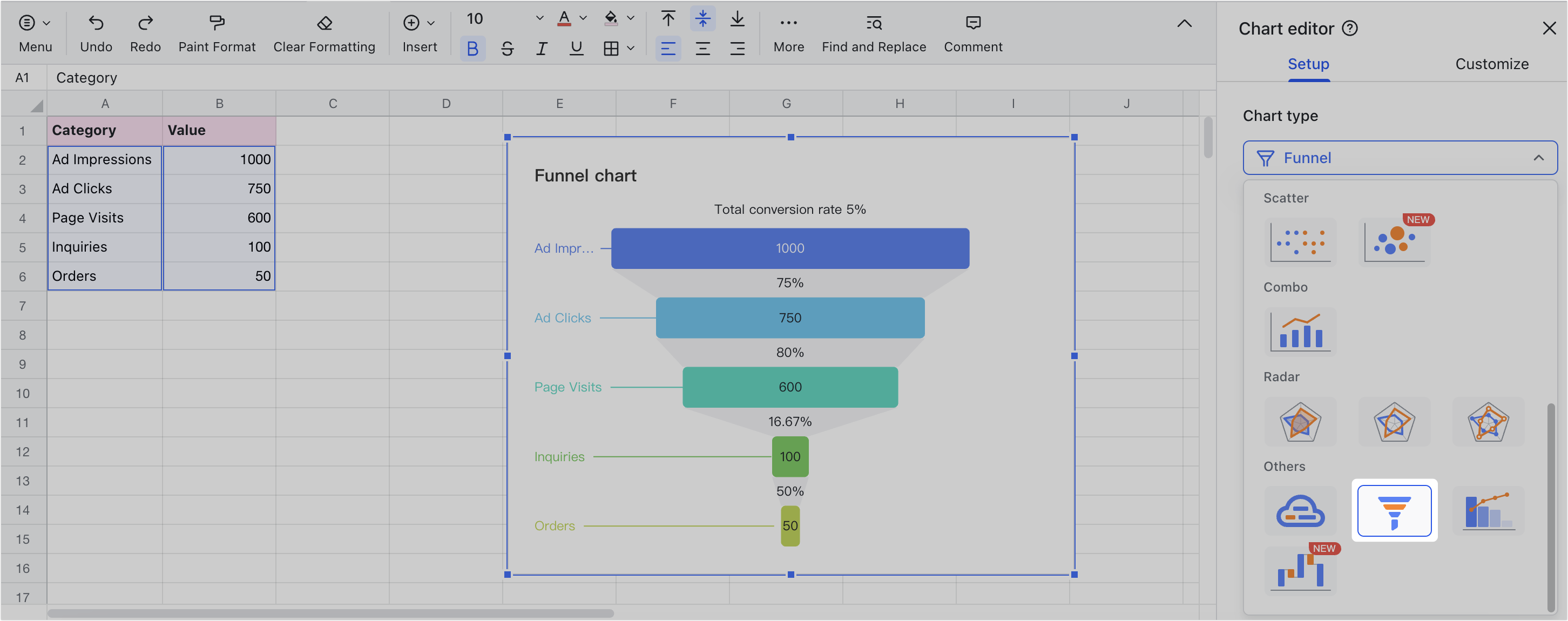Toggle bold formatting off
This screenshot has width=1568, height=621.
tap(472, 49)
